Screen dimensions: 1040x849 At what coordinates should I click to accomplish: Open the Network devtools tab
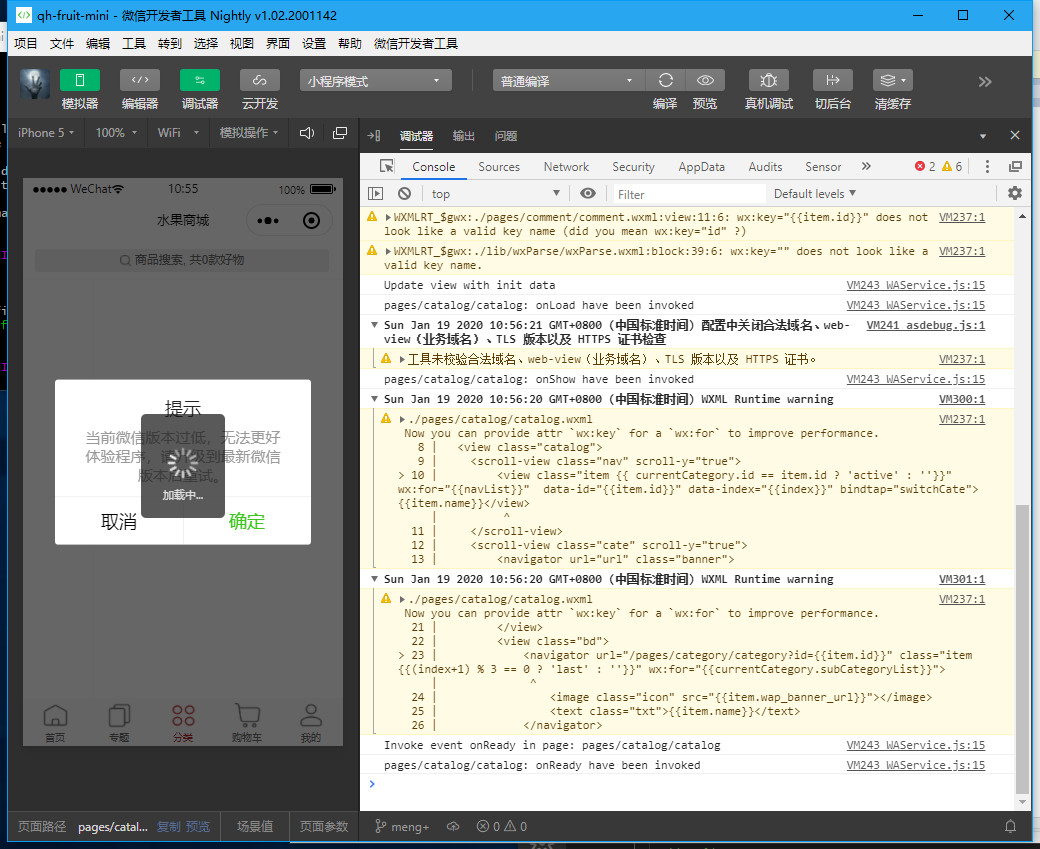[x=566, y=167]
